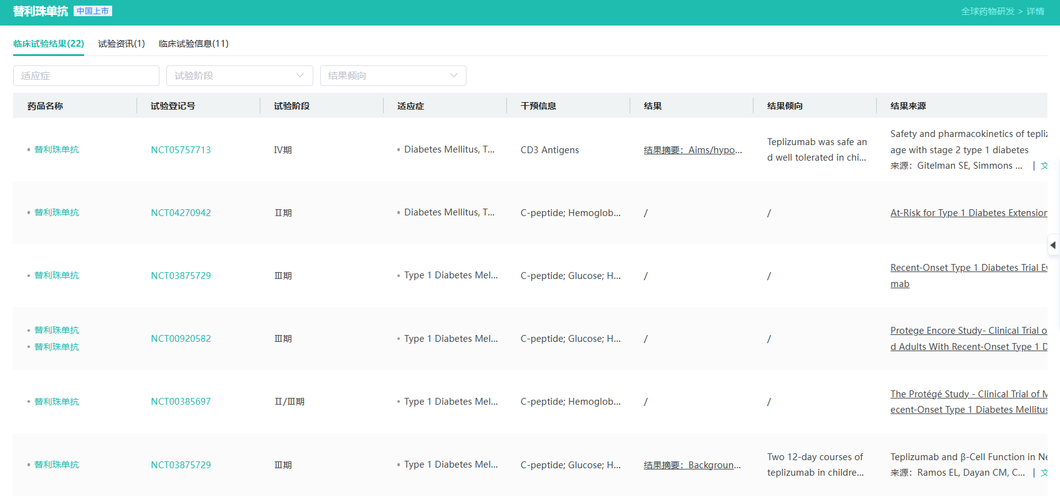Select Teplizumab was safe result tendency text
The height and width of the screenshot is (500, 1060).
(x=817, y=150)
